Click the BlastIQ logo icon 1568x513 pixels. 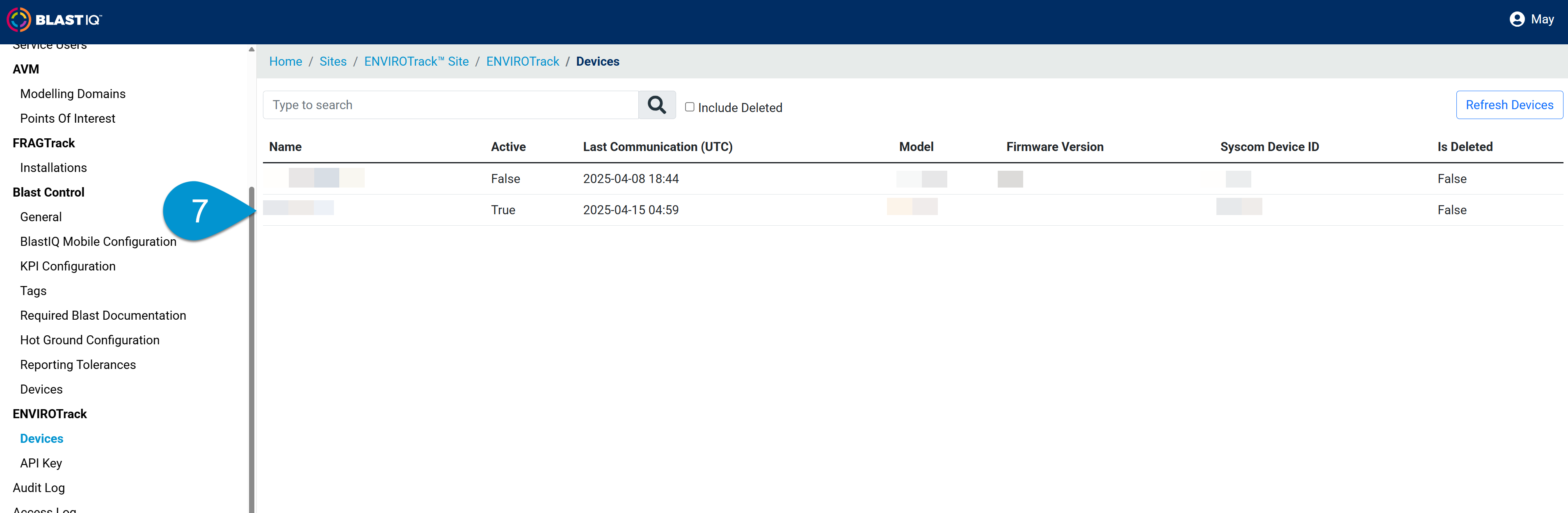point(18,20)
